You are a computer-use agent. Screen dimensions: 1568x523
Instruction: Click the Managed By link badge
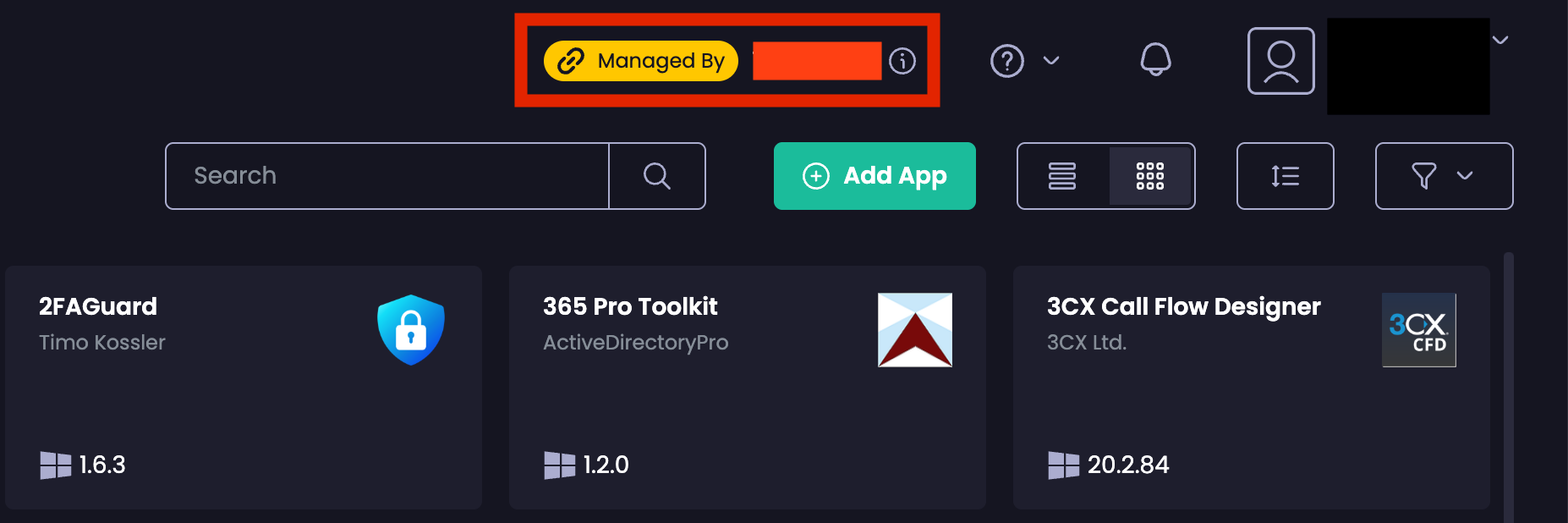(640, 61)
